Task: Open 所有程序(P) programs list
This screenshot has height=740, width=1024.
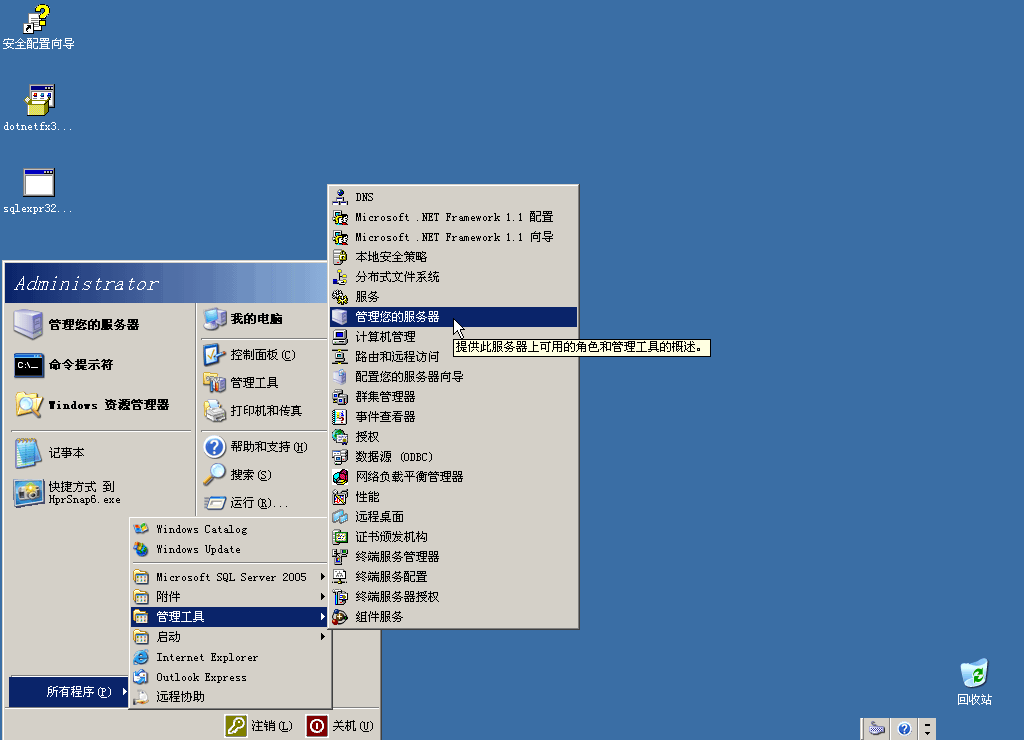Action: pos(69,692)
